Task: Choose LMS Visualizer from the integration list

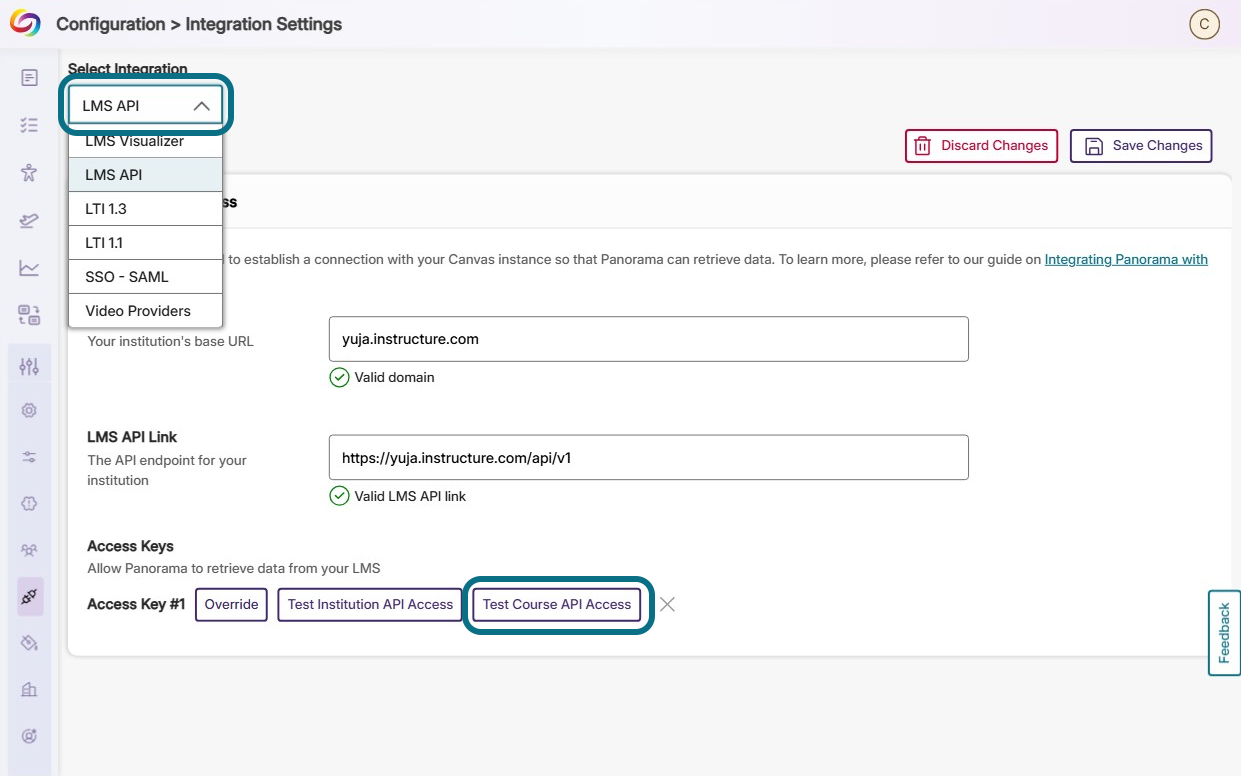Action: pos(145,141)
